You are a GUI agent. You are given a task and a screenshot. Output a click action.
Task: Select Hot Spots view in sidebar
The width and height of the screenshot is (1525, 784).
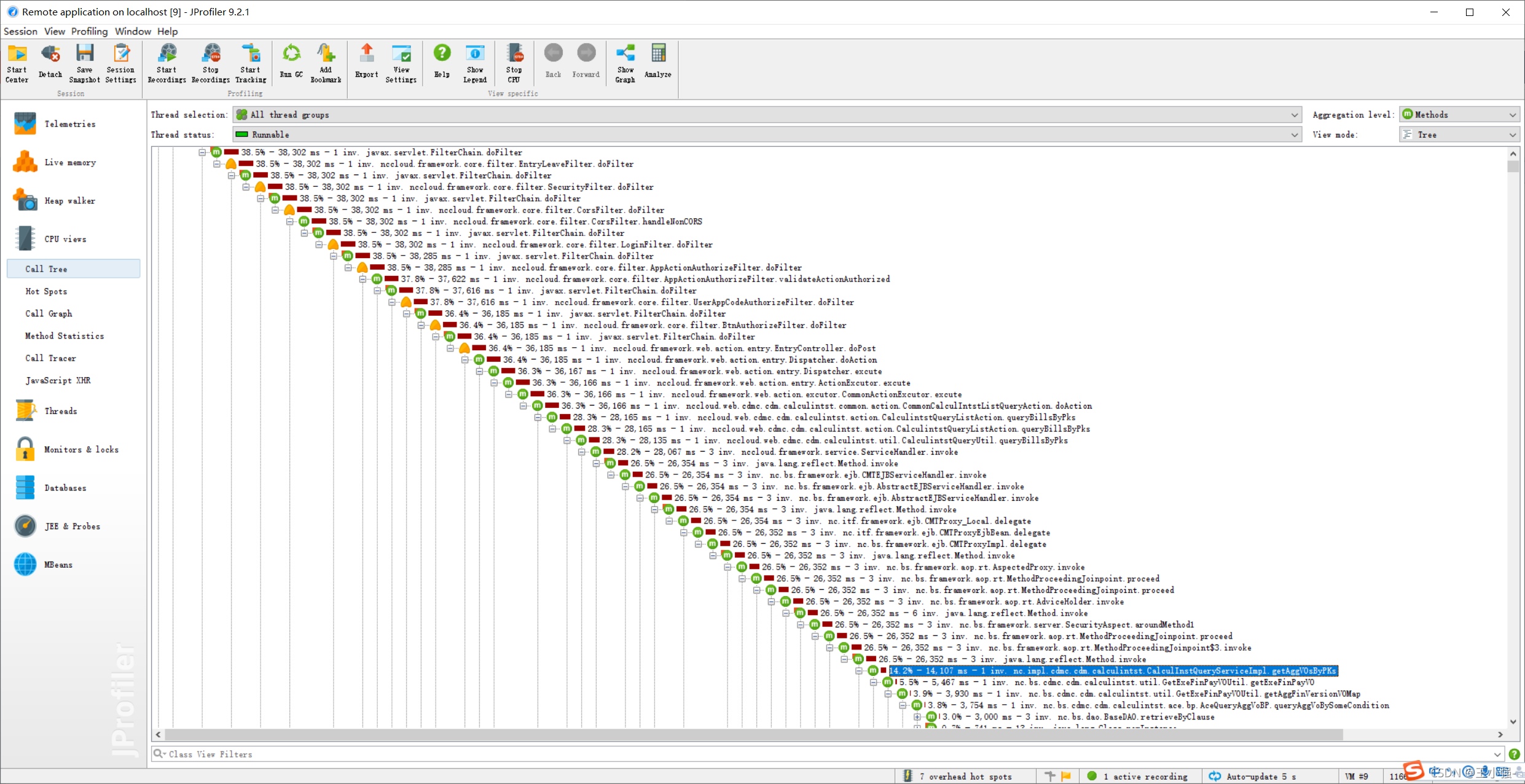click(x=46, y=292)
